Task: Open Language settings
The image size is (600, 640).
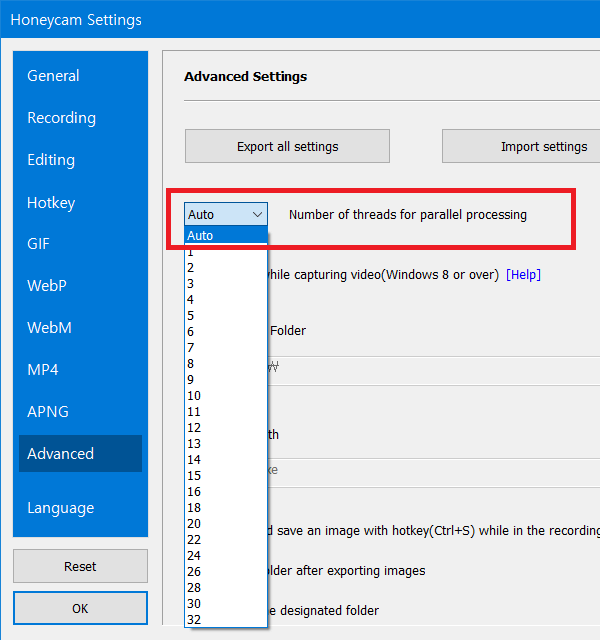Action: pyautogui.click(x=61, y=508)
